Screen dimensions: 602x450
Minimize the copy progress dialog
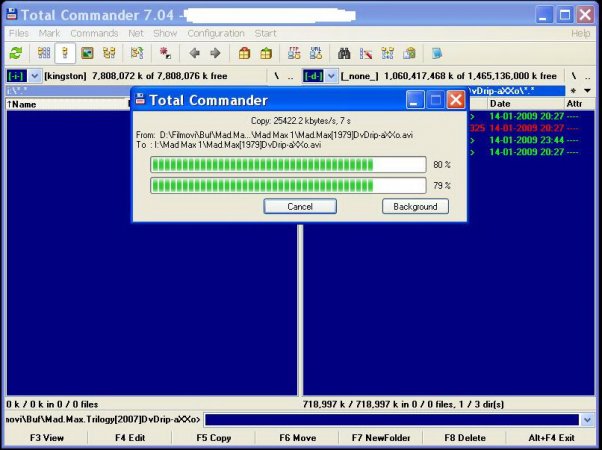[415, 100]
